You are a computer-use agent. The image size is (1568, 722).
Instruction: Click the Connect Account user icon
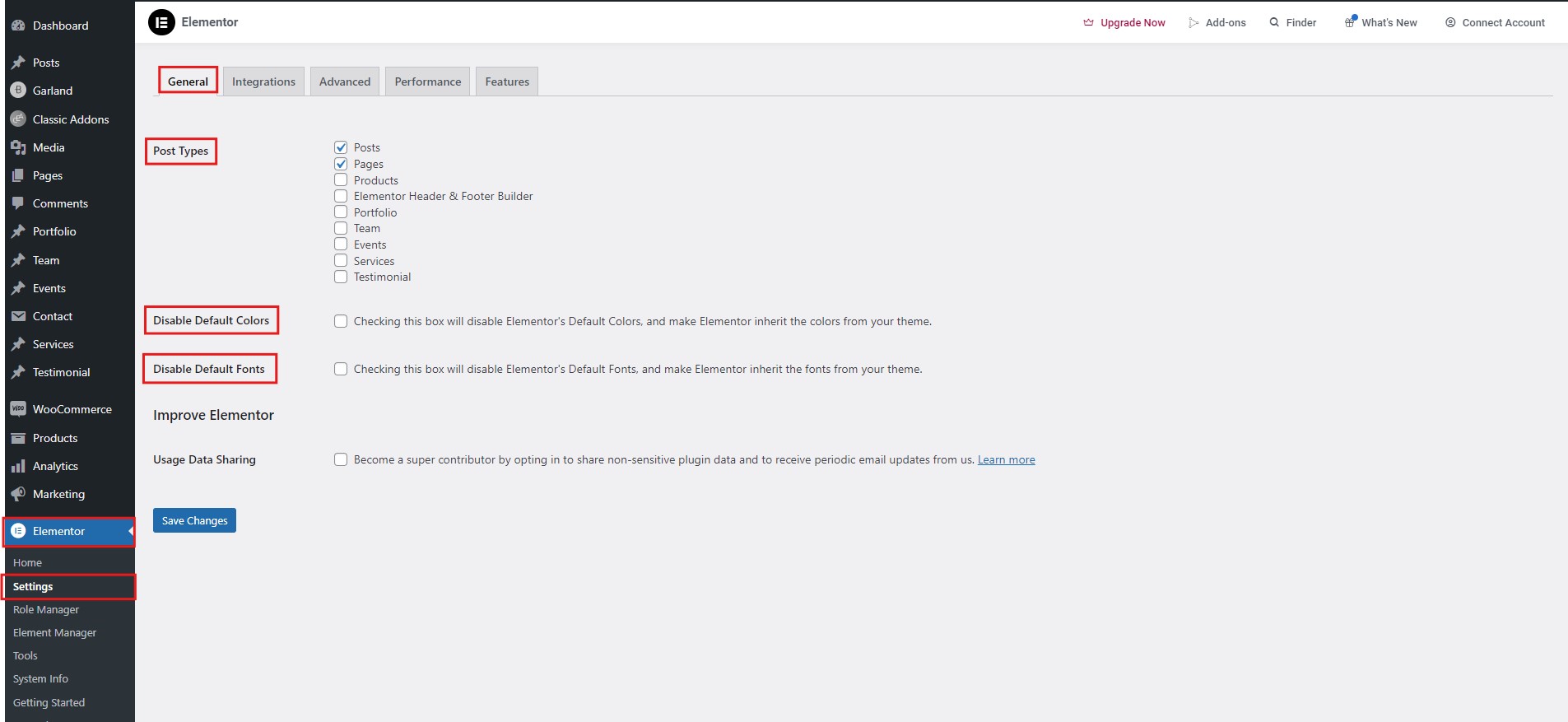click(1450, 22)
